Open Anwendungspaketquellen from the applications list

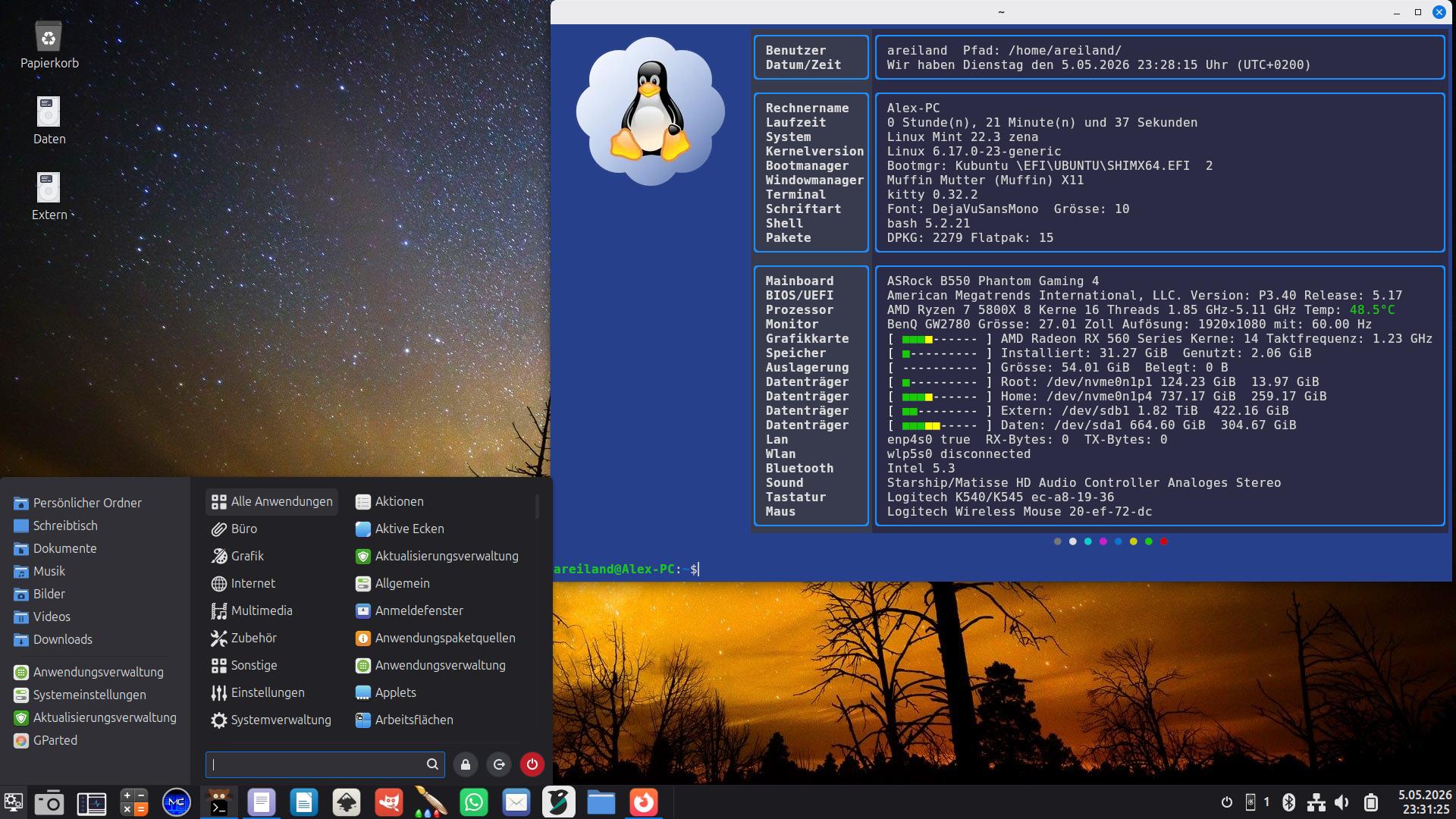pyautogui.click(x=440, y=638)
